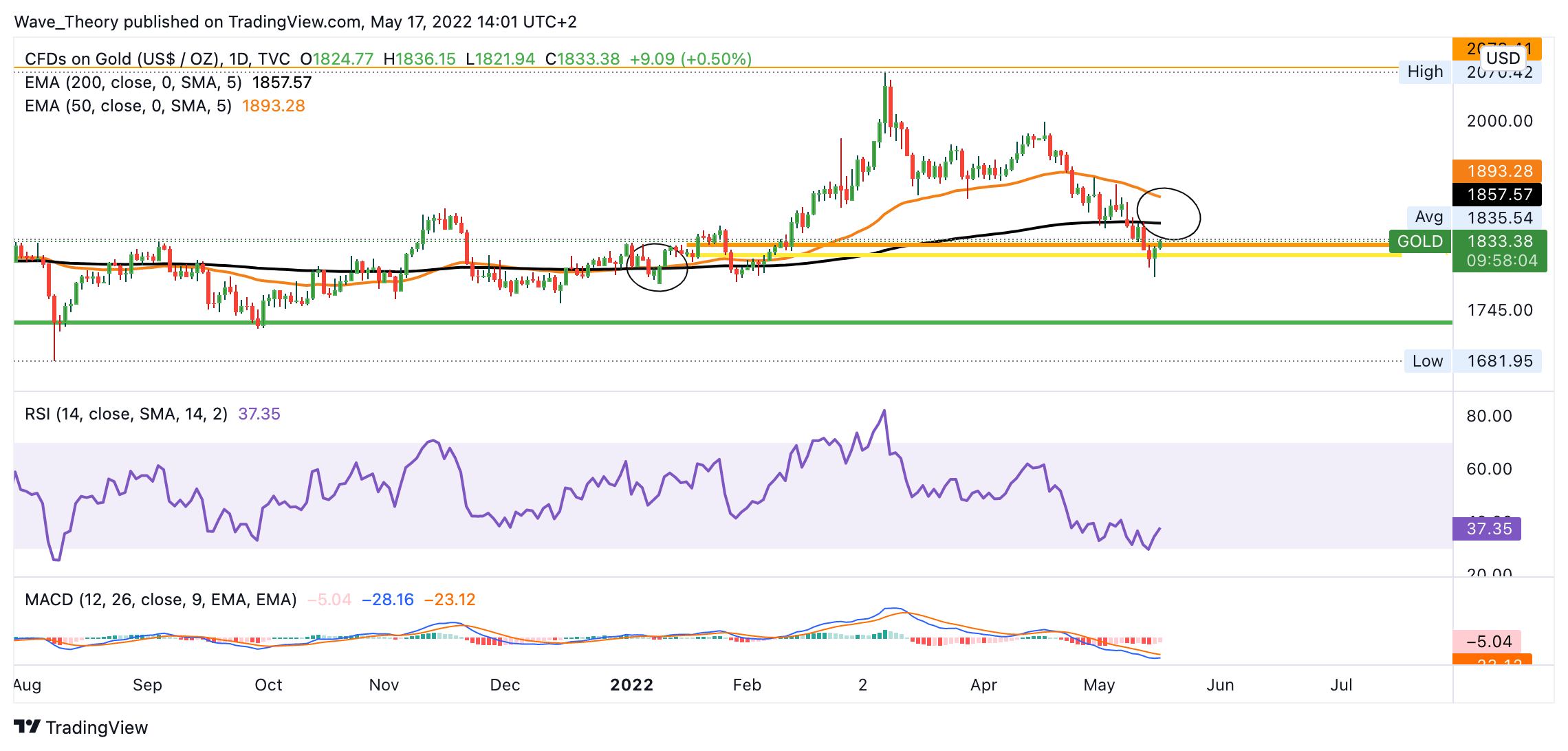
Task: Click the CFDs on Gold symbol title
Action: (157, 59)
